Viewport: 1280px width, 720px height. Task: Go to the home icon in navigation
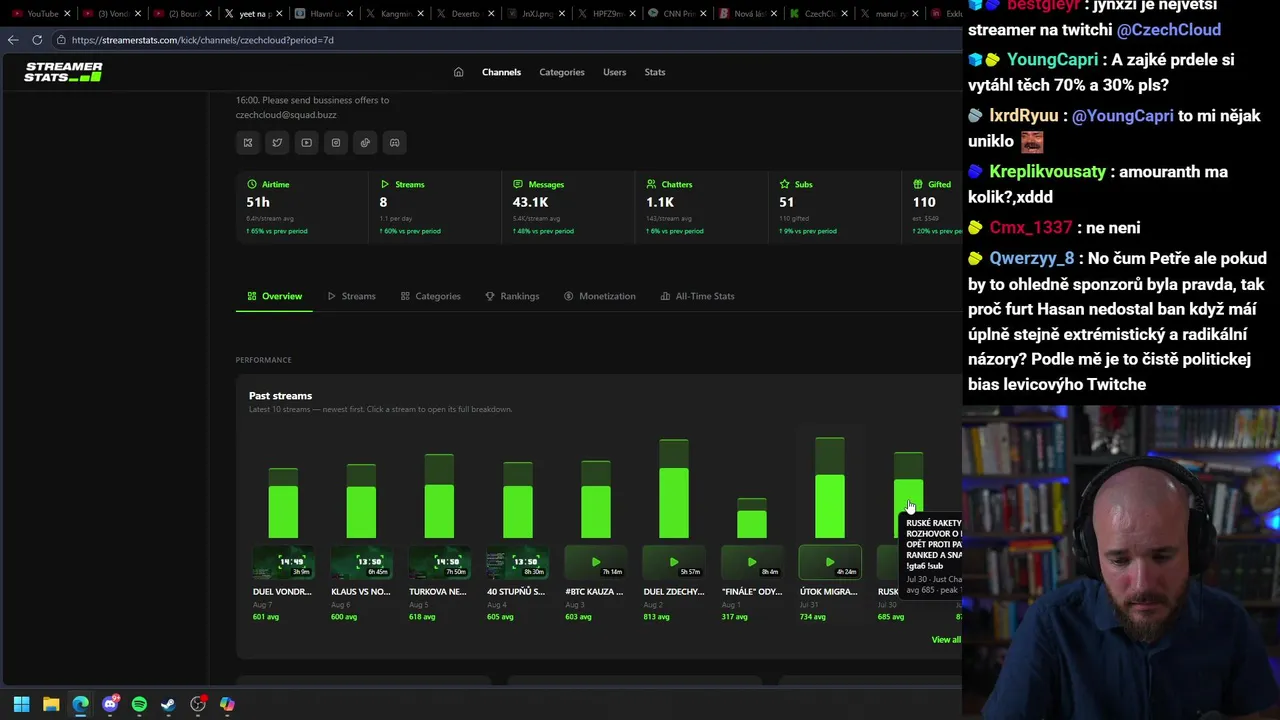click(x=458, y=72)
